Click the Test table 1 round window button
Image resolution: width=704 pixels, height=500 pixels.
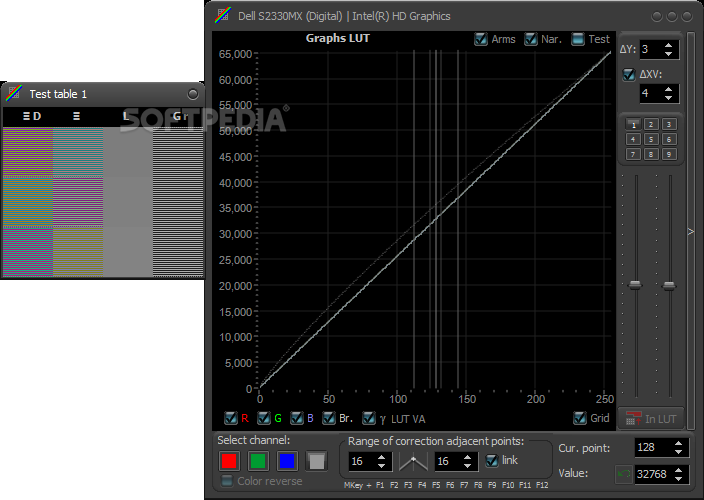click(x=193, y=94)
